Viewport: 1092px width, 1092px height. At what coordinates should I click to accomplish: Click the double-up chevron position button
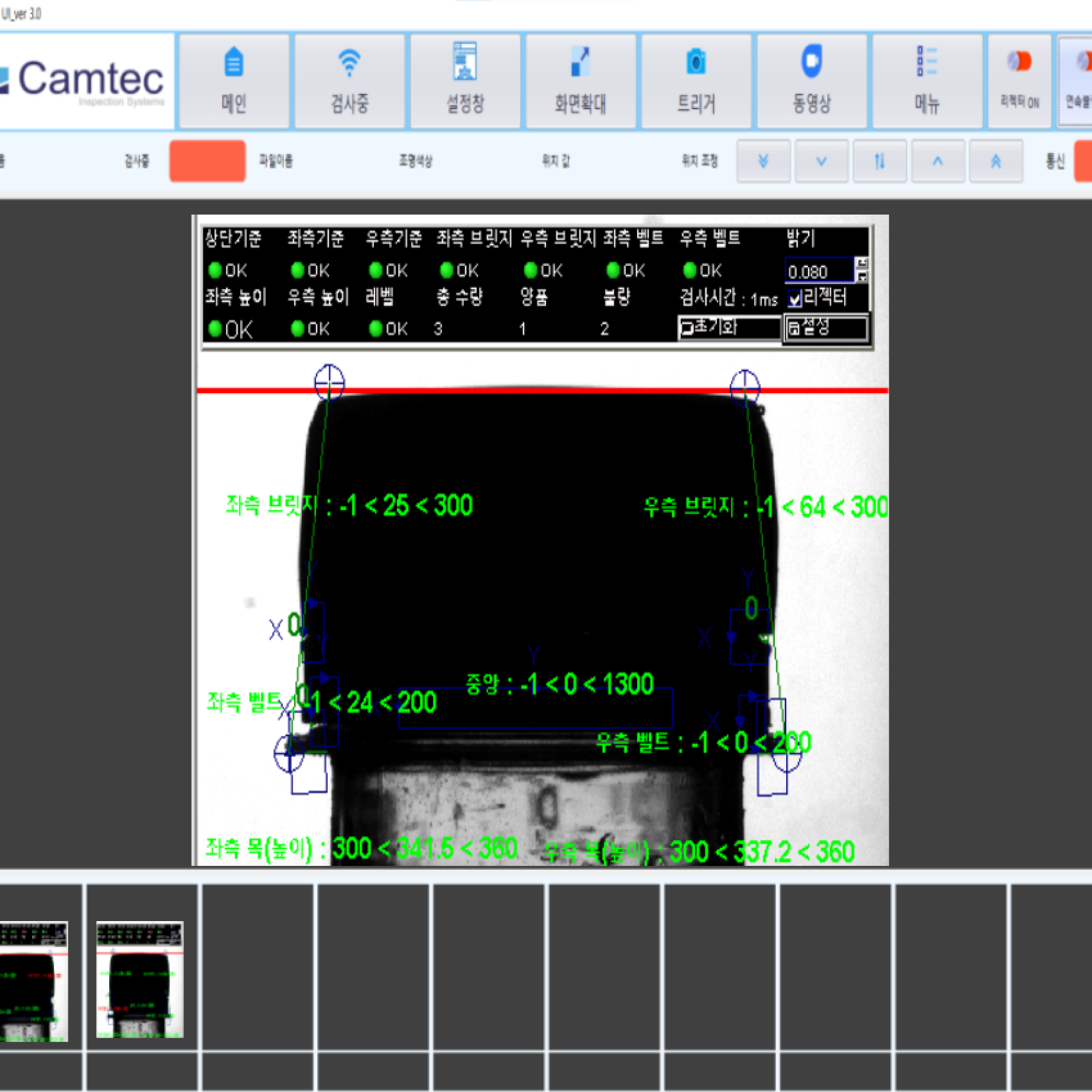point(996,162)
